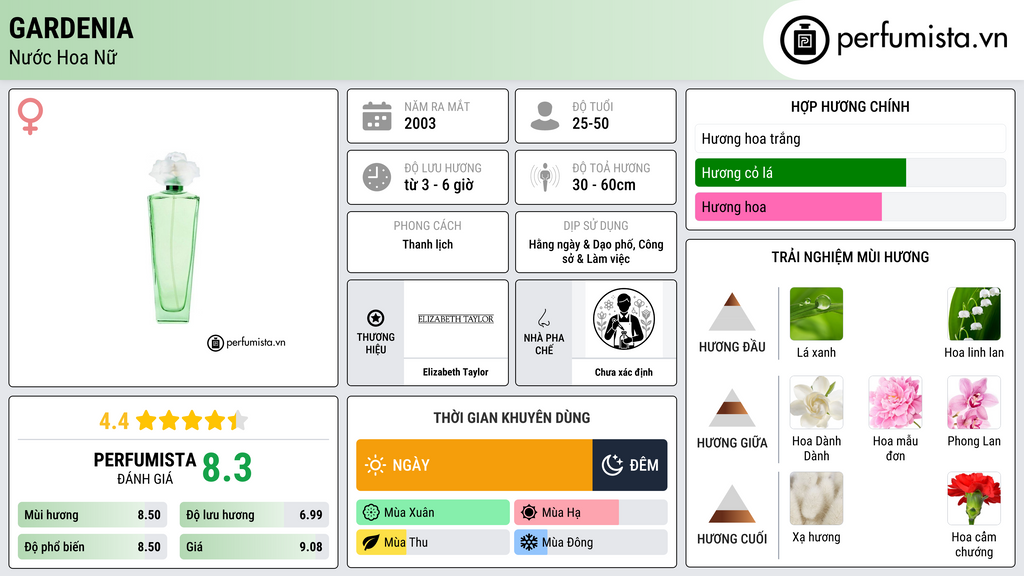Click the calendar icon beside Năm ra mắt
Screen dimensions: 1024x576
[377, 116]
